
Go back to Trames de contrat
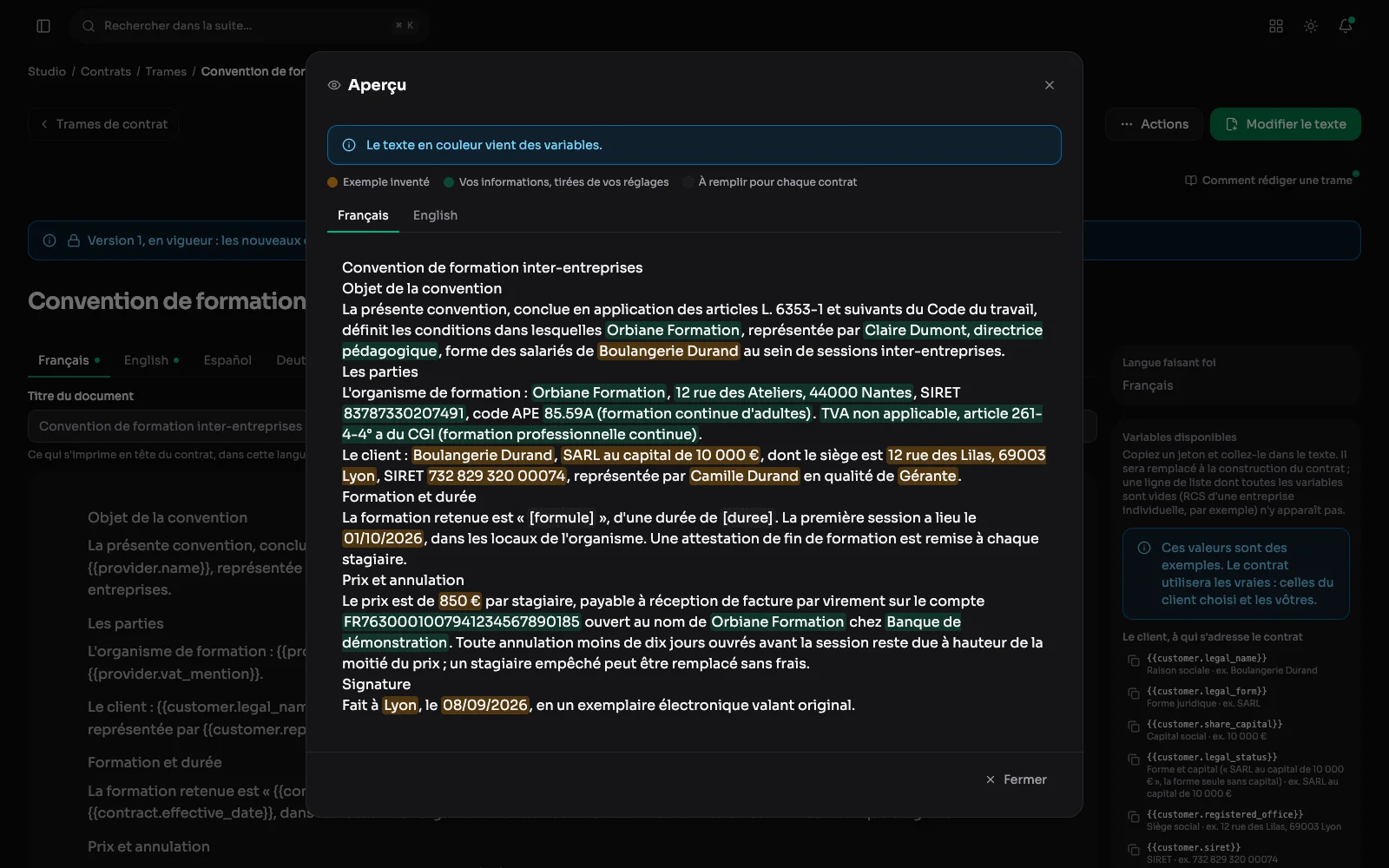[x=103, y=124]
